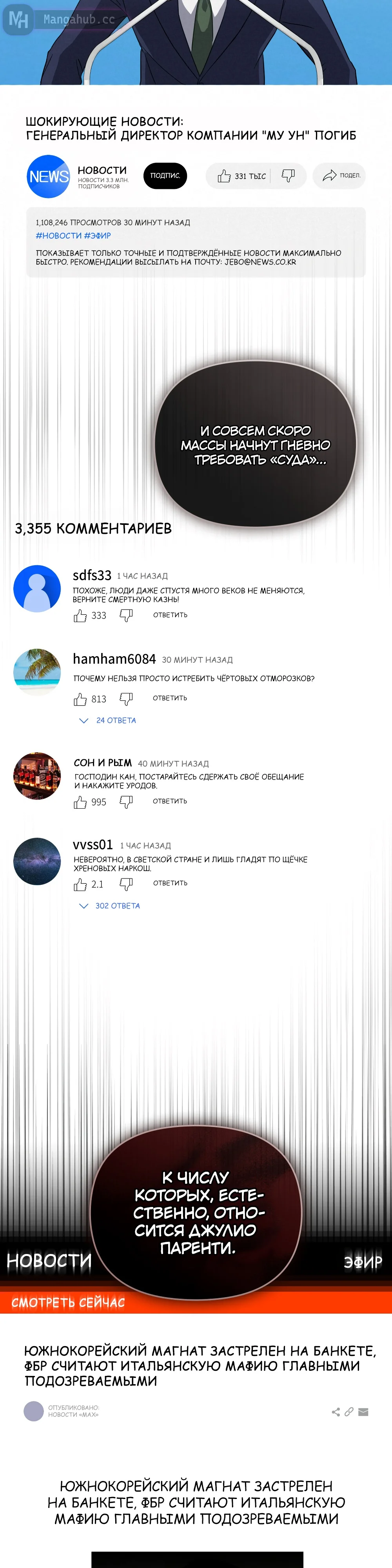Expand 302 ответа replies under vvss01

click(x=110, y=905)
